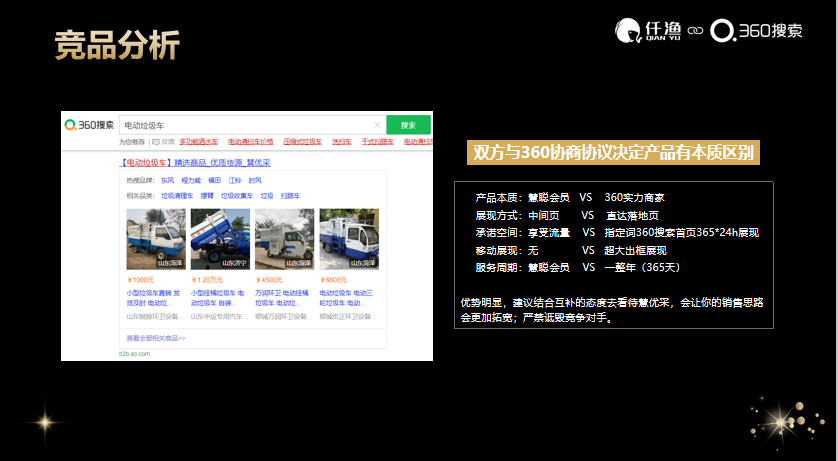Click seller name 郓城万润环卫设备…
Screen dimensions: 838x461
[x=284, y=316]
